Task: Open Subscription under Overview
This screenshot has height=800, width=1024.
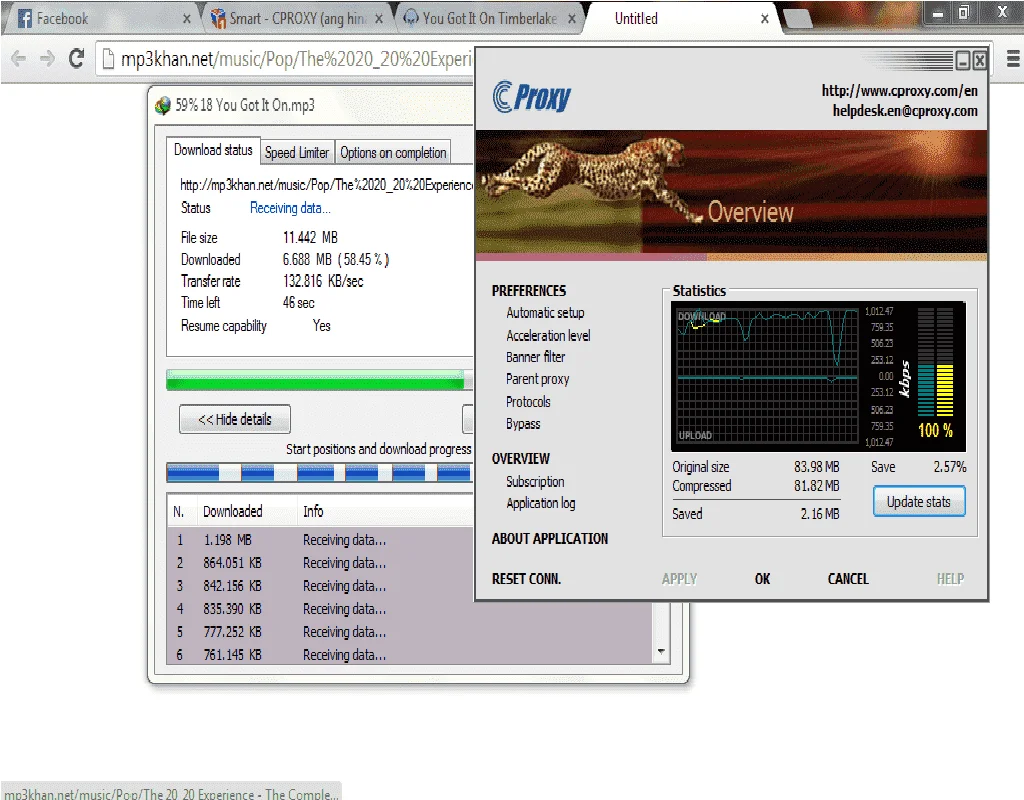Action: [535, 481]
